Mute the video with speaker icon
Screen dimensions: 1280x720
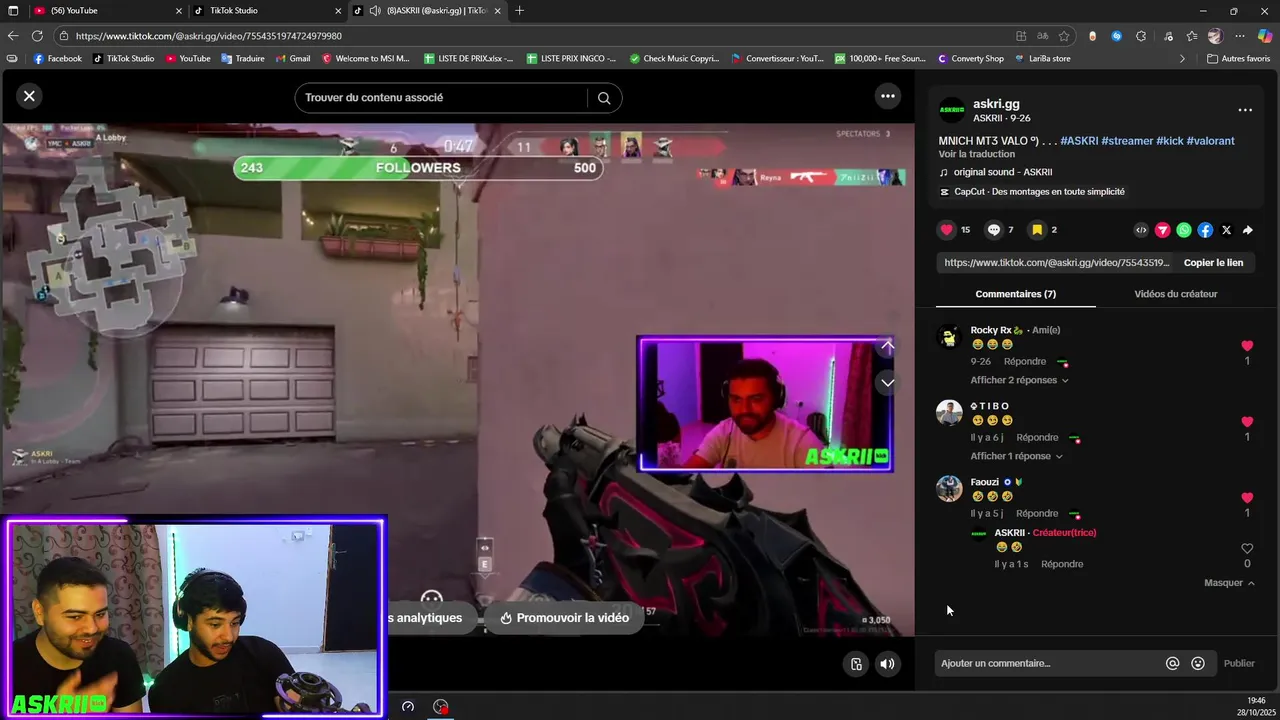tap(887, 664)
